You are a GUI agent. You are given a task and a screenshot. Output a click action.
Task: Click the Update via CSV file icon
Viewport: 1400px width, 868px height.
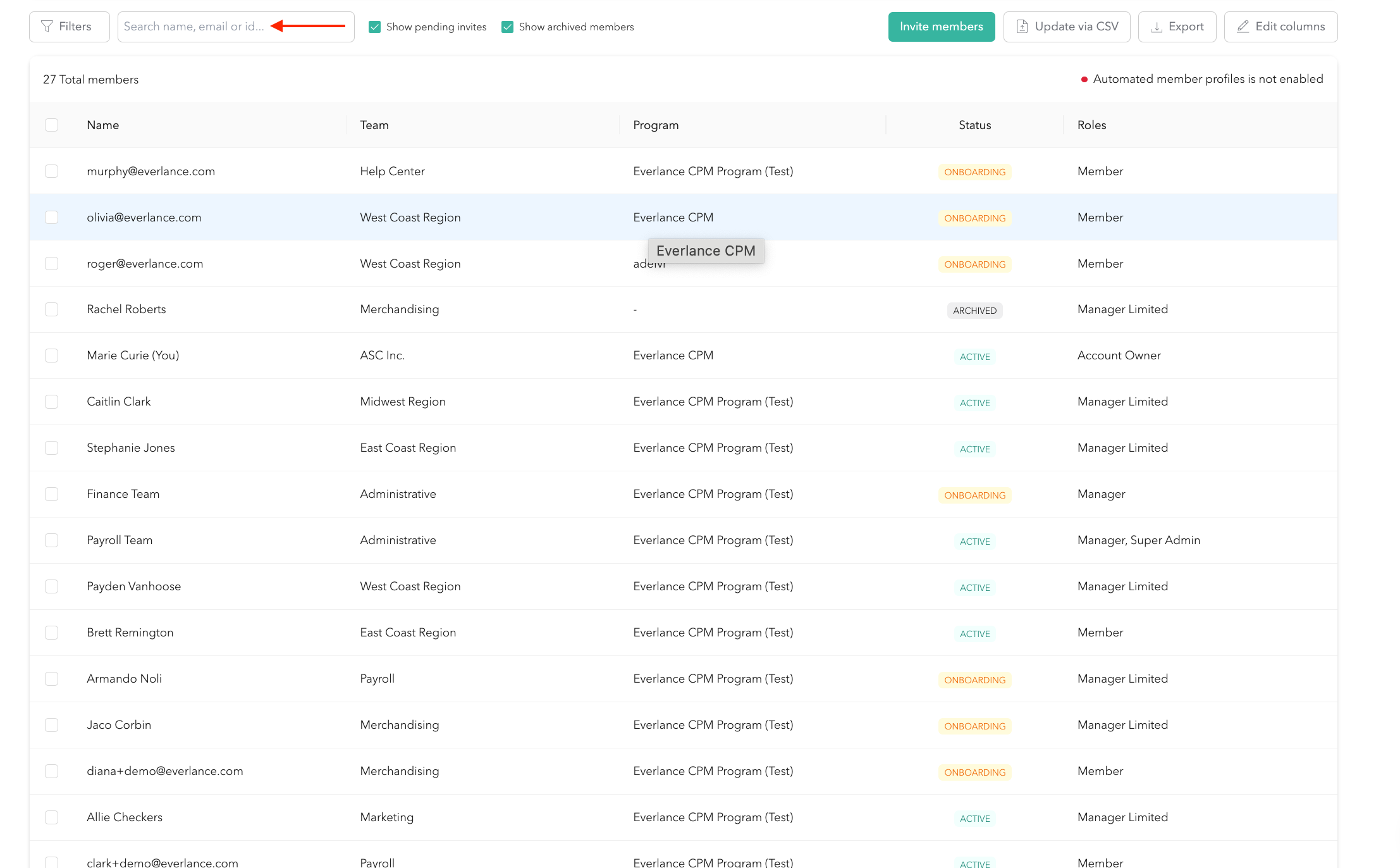(x=1022, y=27)
